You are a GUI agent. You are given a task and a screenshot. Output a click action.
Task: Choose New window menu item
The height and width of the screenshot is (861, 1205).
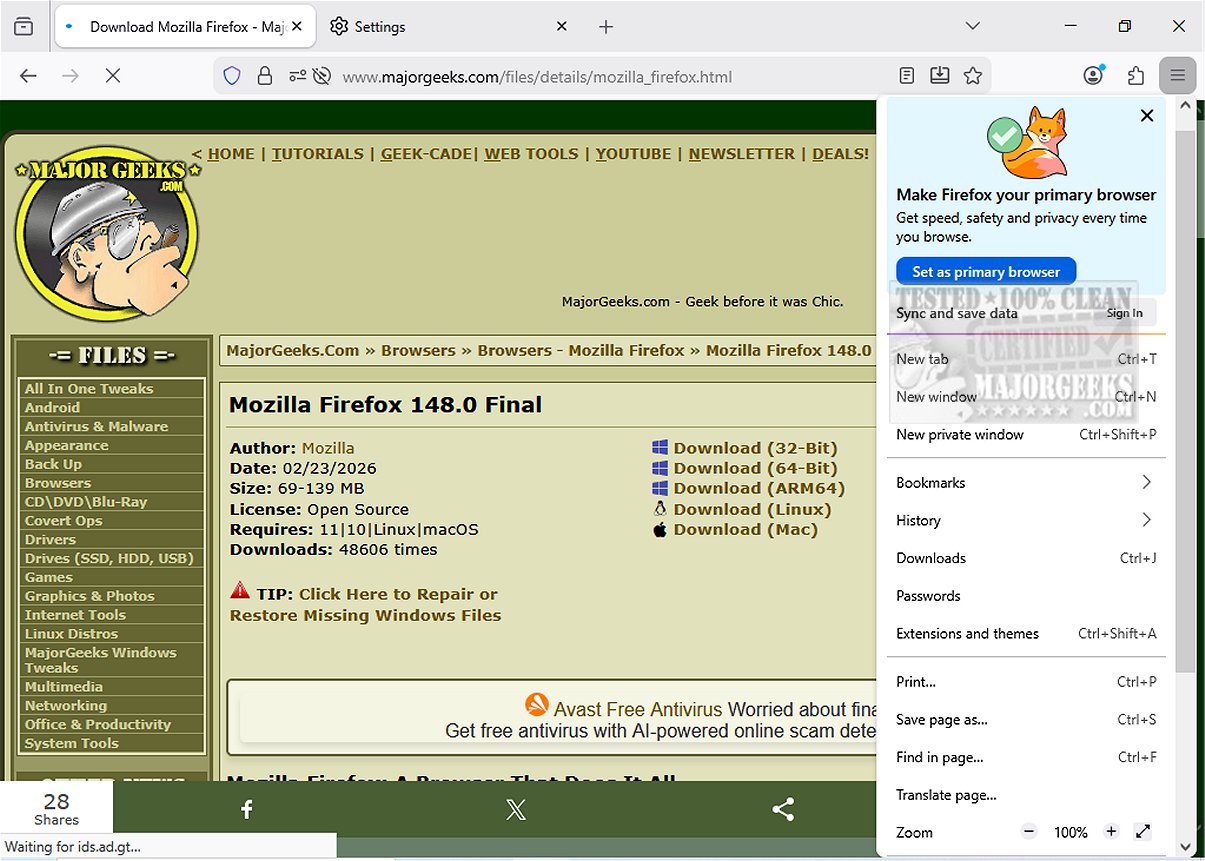(1026, 397)
